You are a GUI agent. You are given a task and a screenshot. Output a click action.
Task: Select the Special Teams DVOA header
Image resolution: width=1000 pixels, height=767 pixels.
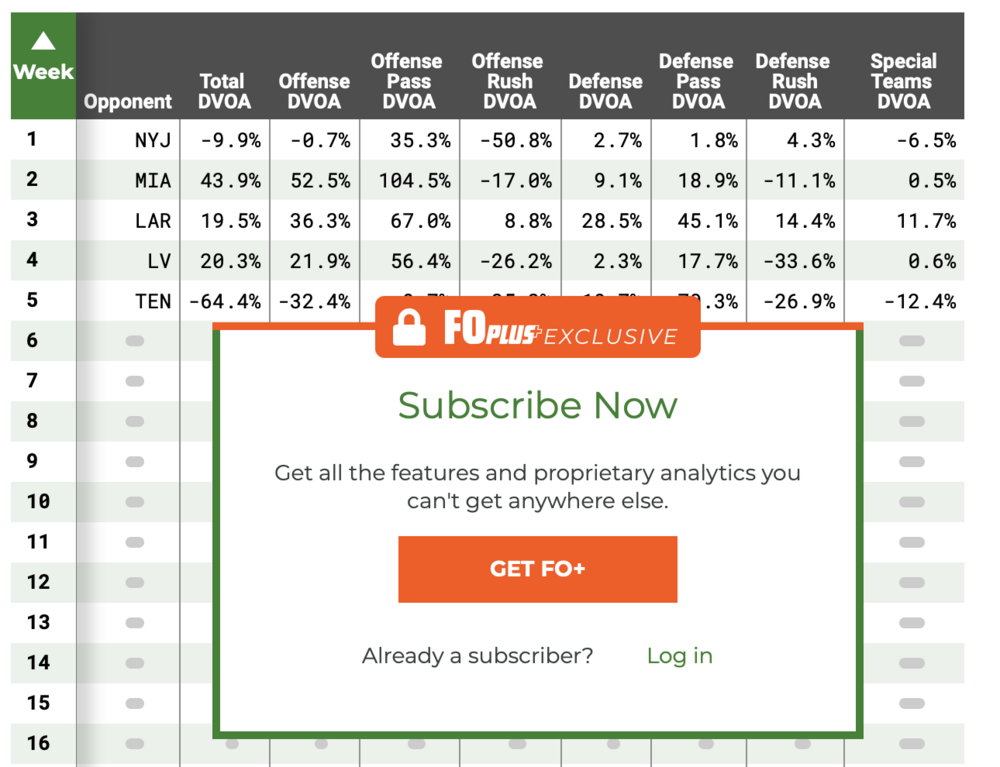click(x=903, y=81)
